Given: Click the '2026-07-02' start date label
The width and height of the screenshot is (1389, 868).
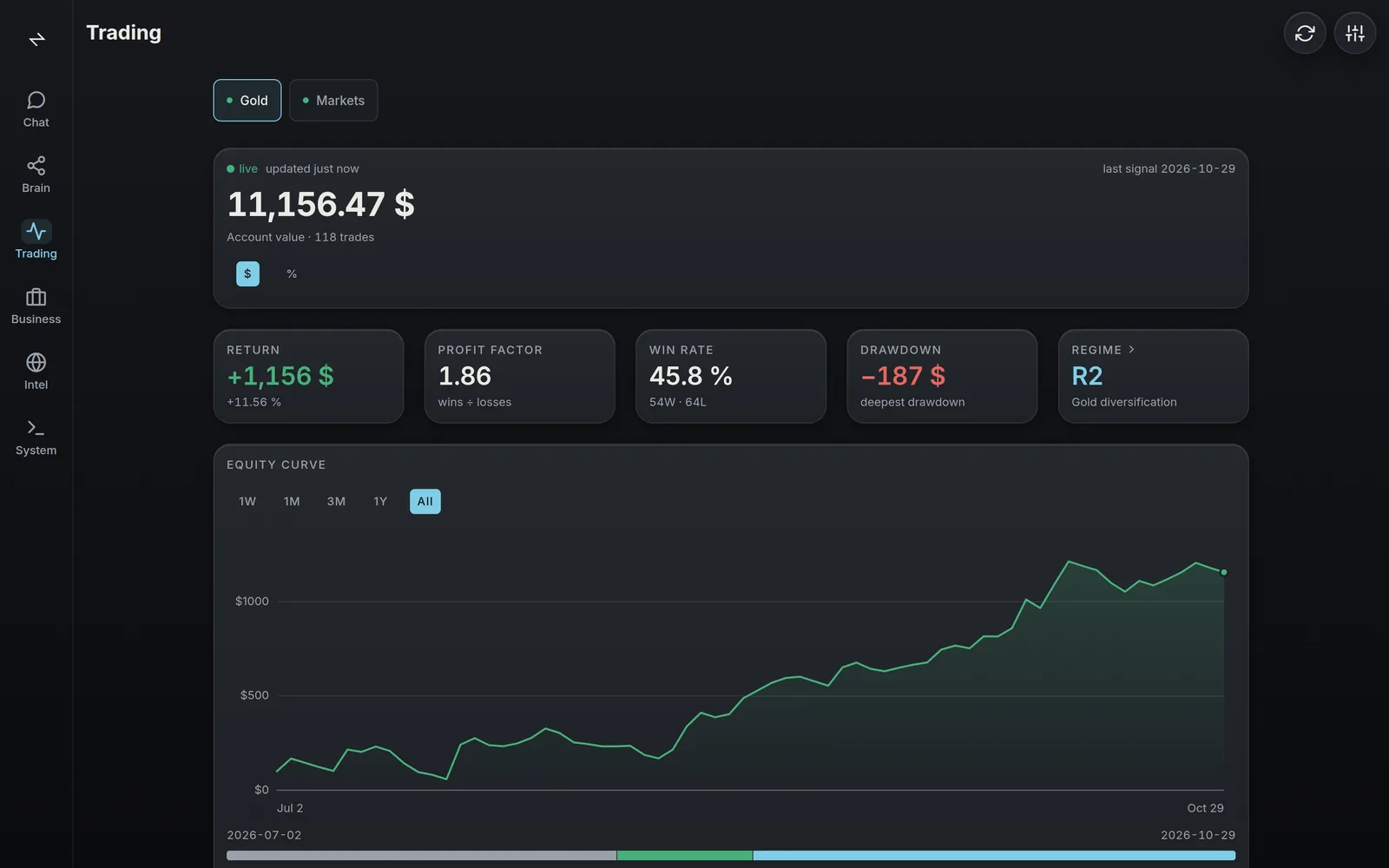Looking at the screenshot, I should pos(264,835).
